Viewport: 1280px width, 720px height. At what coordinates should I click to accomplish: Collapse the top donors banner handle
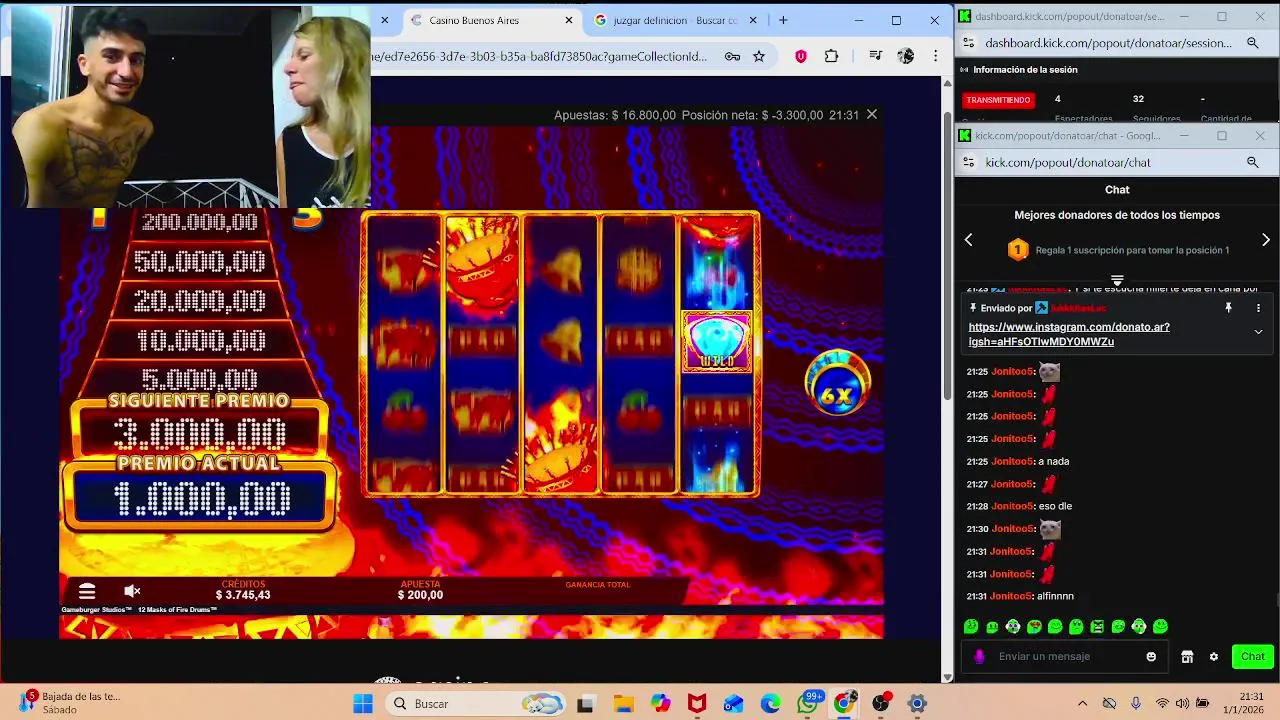tap(1117, 280)
